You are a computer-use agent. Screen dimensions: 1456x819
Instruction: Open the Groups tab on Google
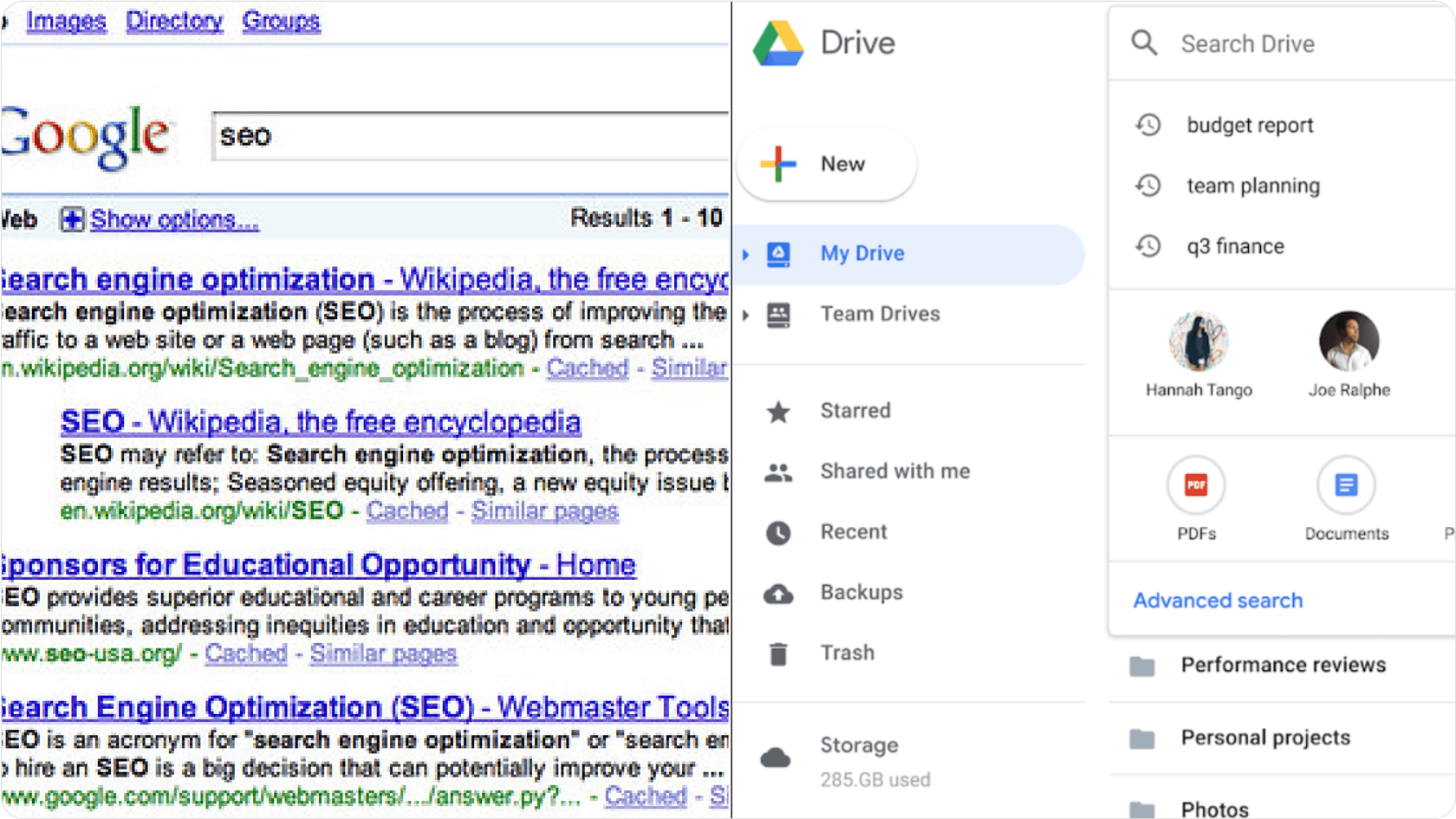280,21
